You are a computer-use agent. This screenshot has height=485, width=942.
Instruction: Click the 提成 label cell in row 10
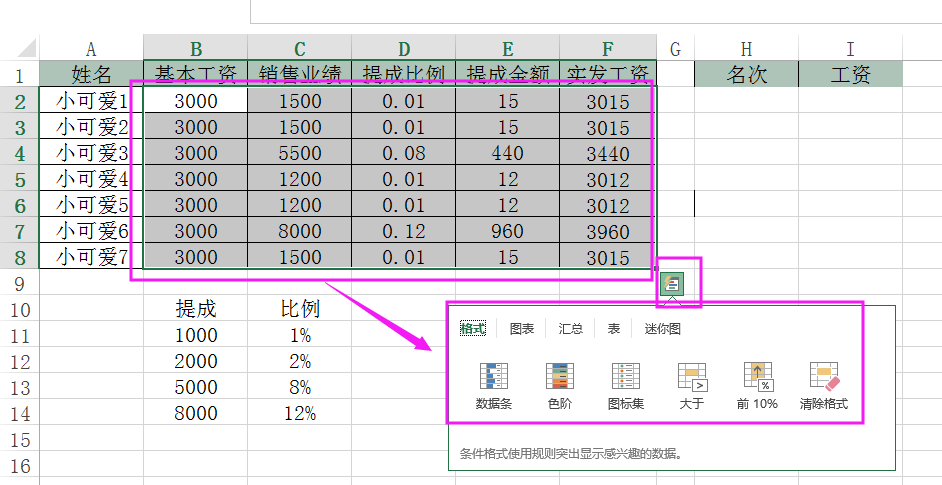(195, 309)
